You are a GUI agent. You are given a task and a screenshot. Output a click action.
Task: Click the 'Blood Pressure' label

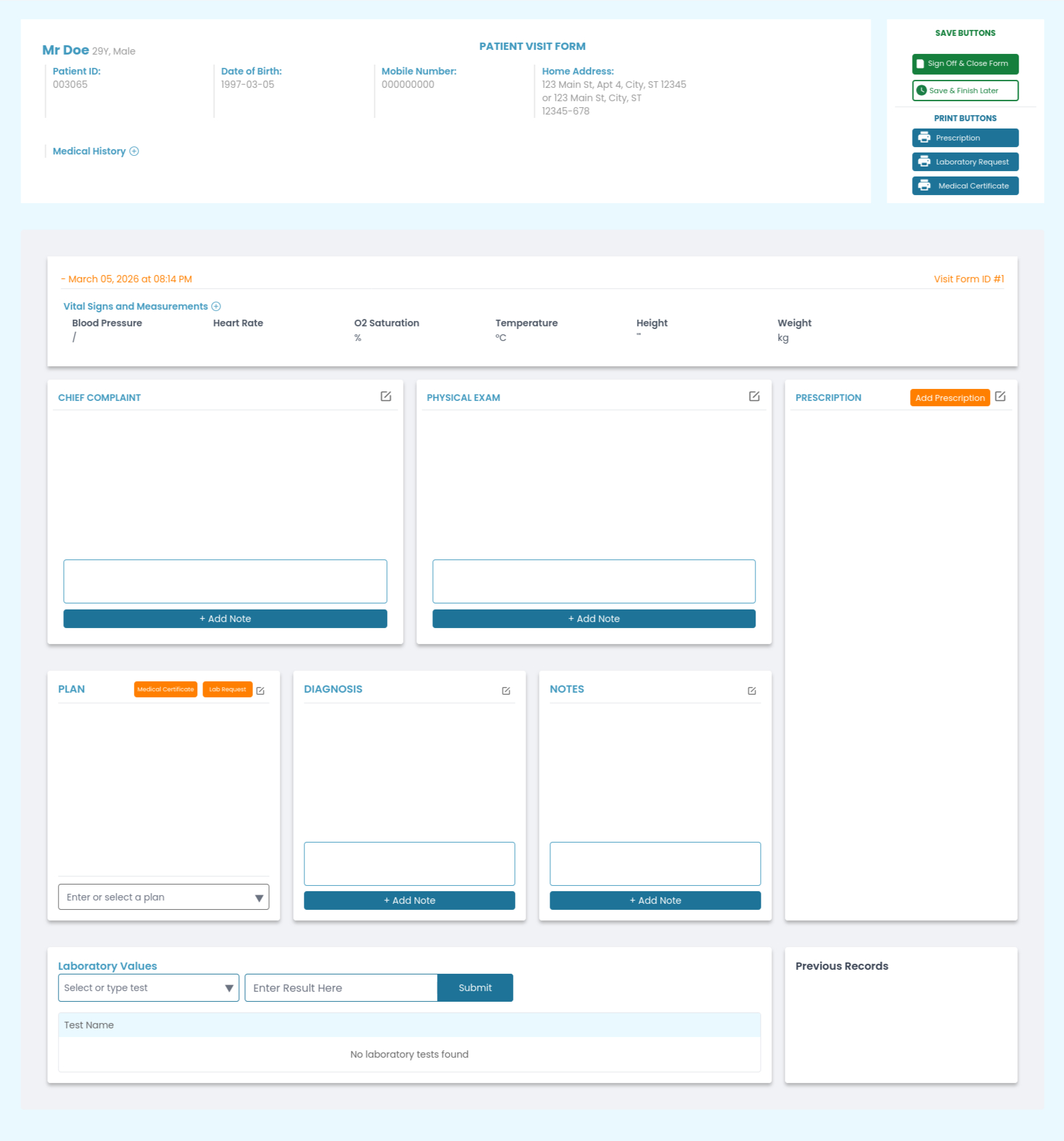[x=107, y=323]
